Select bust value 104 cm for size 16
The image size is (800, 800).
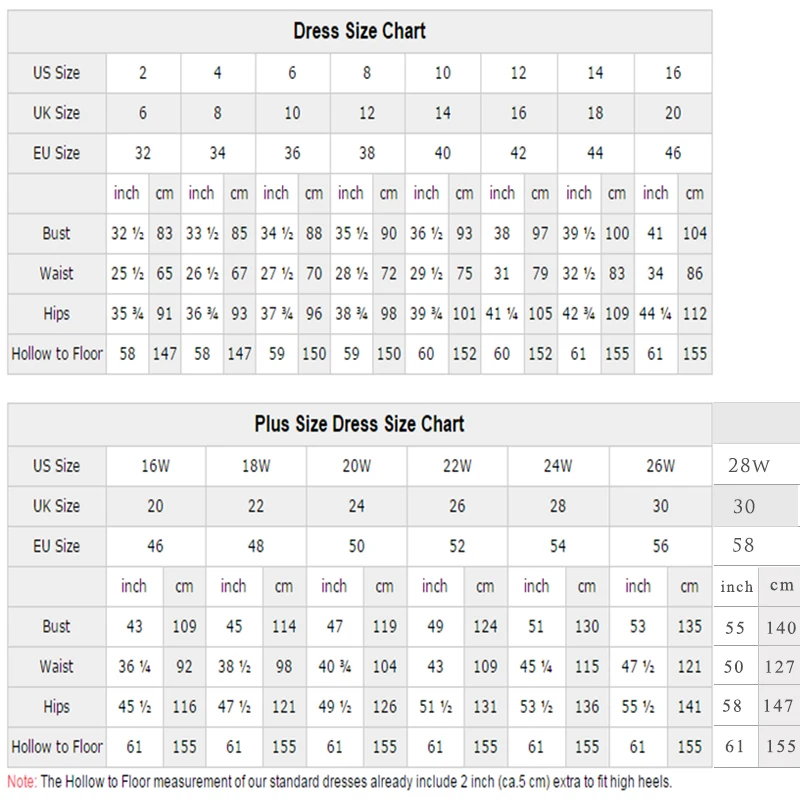click(695, 233)
